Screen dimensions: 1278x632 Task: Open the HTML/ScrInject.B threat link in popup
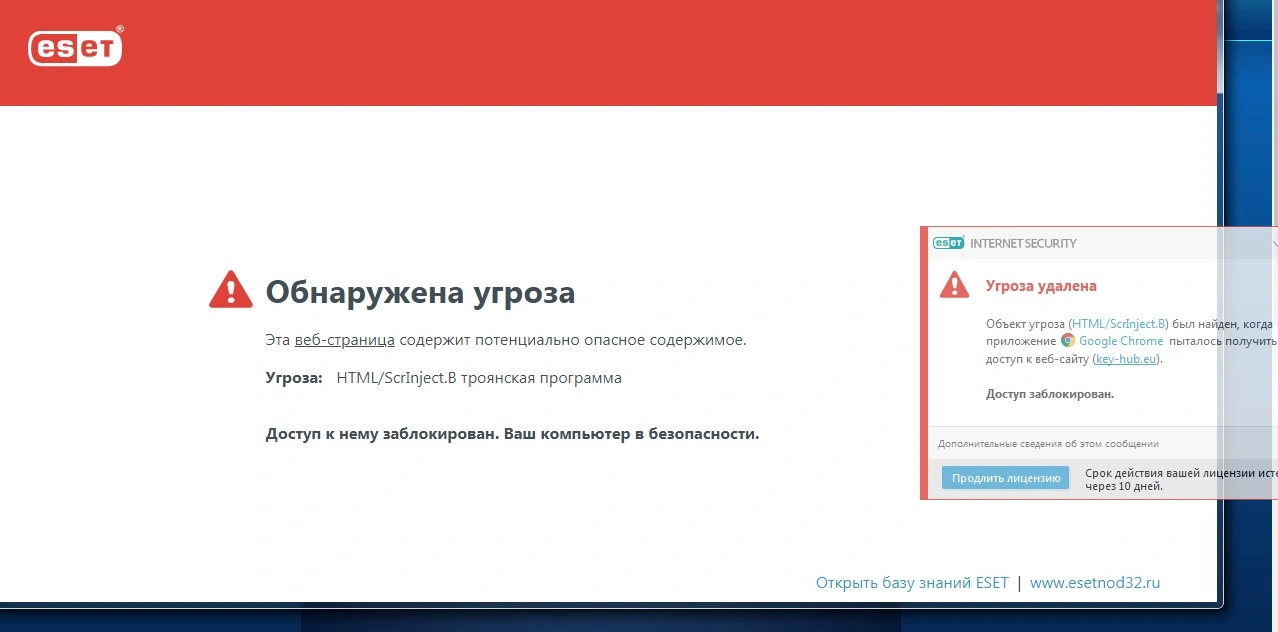pyautogui.click(x=1118, y=324)
